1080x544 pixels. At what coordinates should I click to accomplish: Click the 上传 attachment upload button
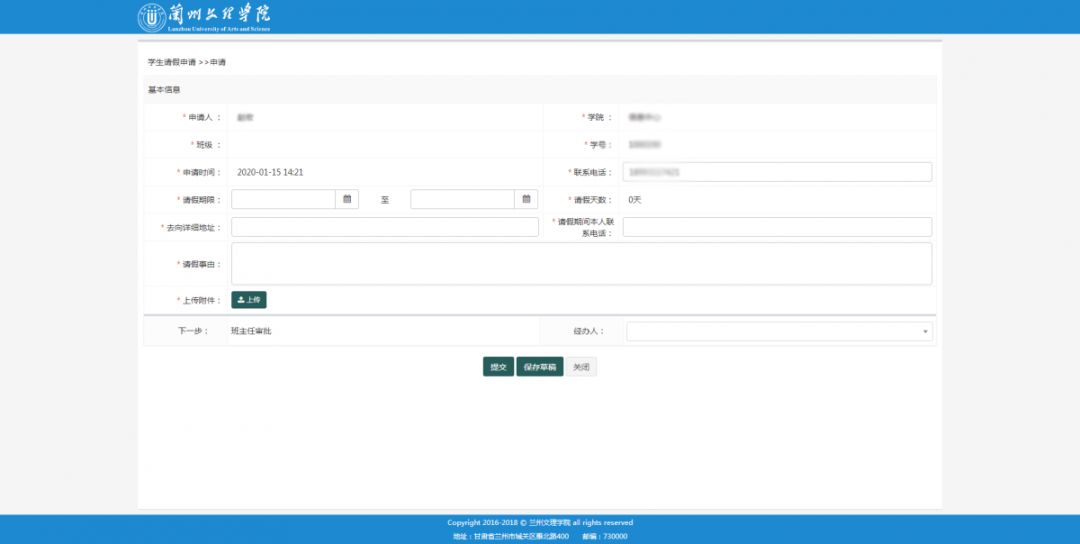(x=249, y=299)
